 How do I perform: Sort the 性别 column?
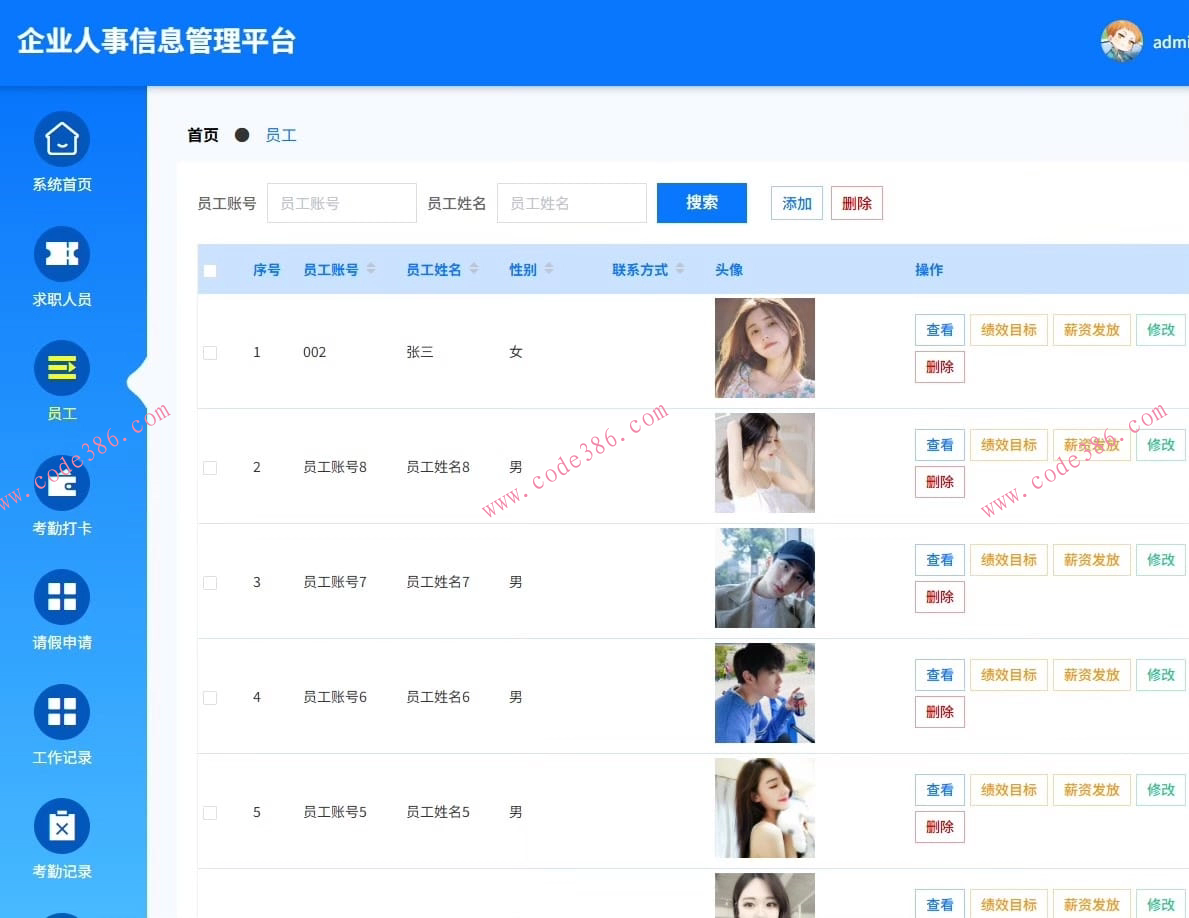click(548, 269)
